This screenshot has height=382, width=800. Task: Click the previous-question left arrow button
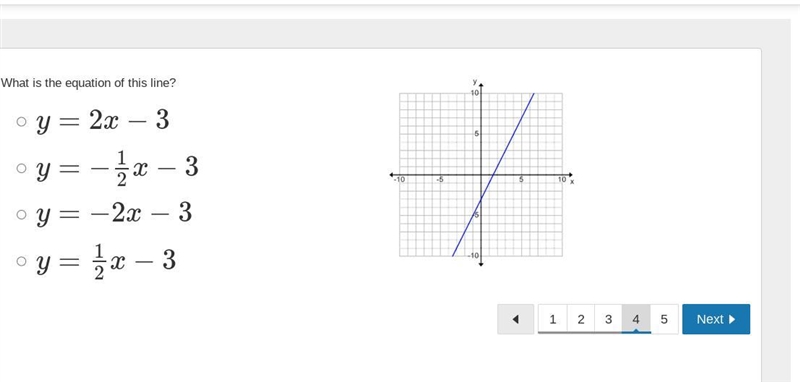(x=515, y=319)
